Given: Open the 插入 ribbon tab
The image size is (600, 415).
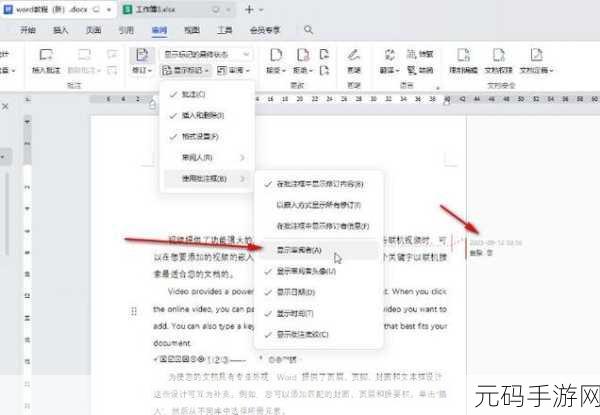Looking at the screenshot, I should pyautogui.click(x=60, y=30).
